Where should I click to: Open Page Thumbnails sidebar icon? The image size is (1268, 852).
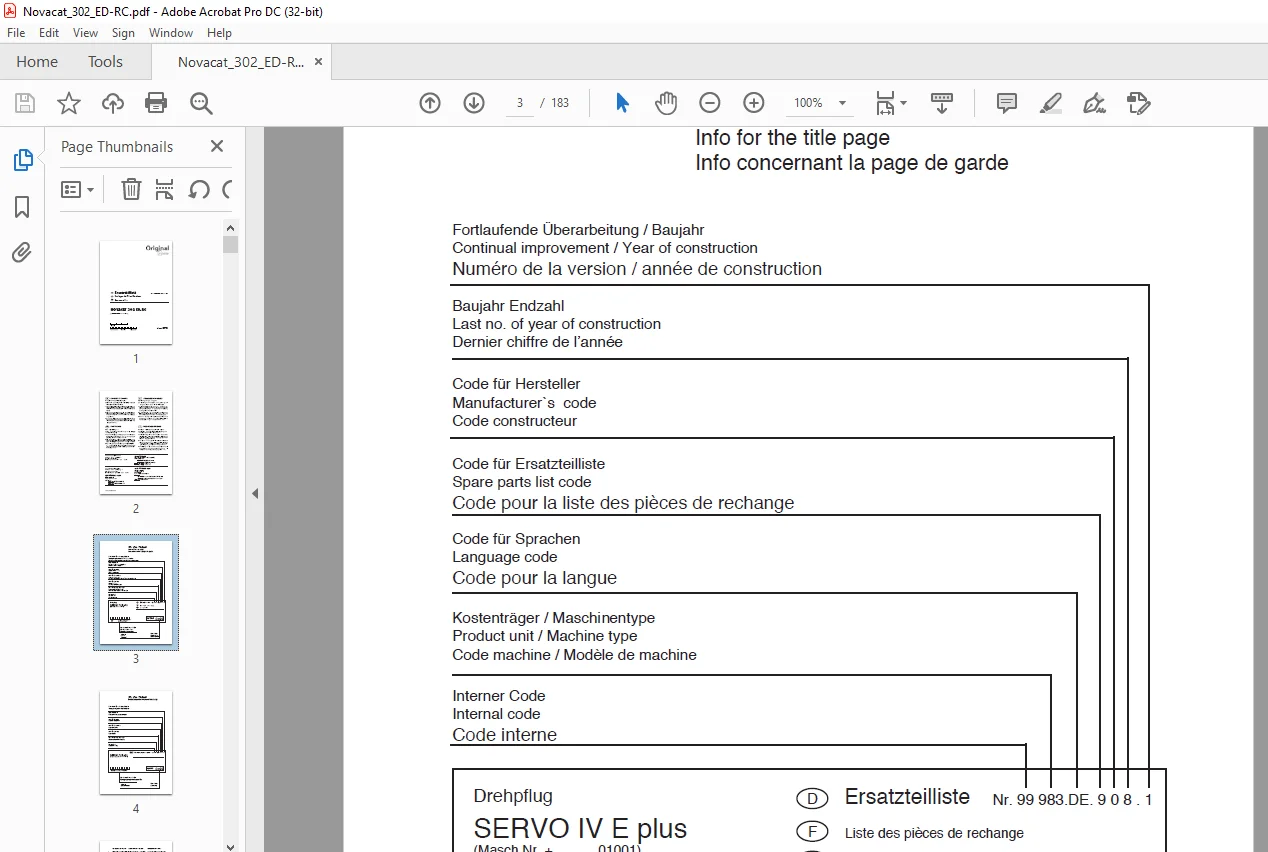click(22, 159)
